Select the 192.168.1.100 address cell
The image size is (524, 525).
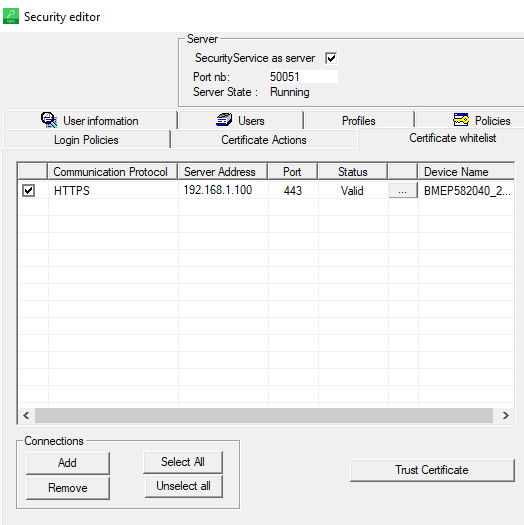(223, 191)
